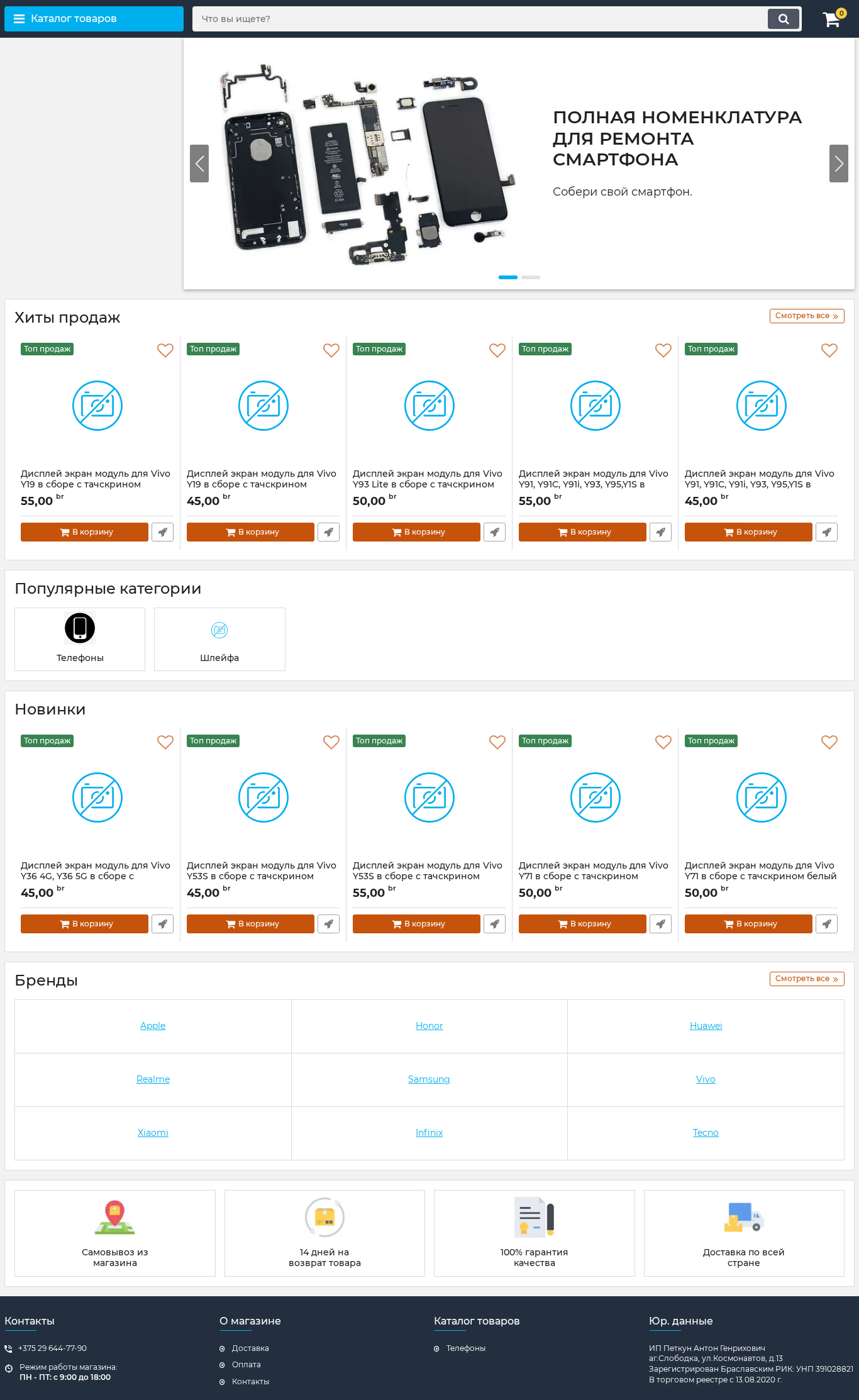Viewport: 859px width, 1400px height.
Task: Favorite Vivo Y91 55,00 product heart
Action: (x=663, y=350)
